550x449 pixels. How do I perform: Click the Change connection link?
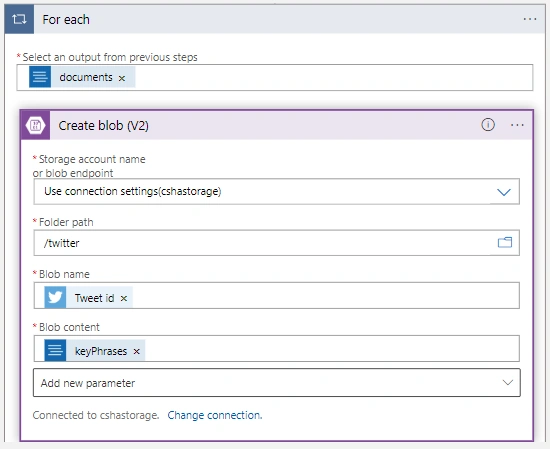(x=215, y=415)
